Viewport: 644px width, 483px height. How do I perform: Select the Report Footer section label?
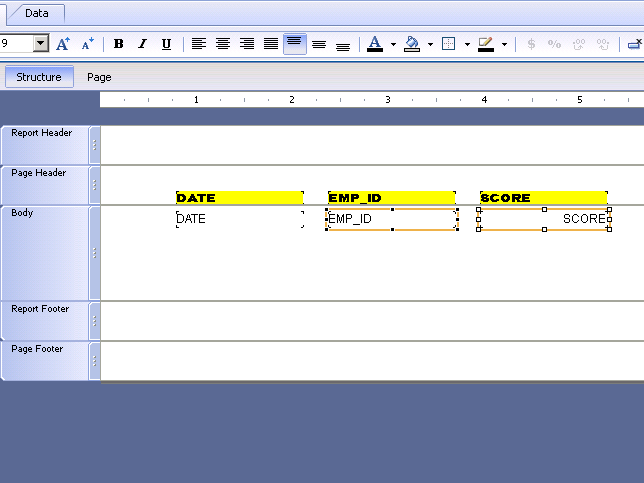40,309
